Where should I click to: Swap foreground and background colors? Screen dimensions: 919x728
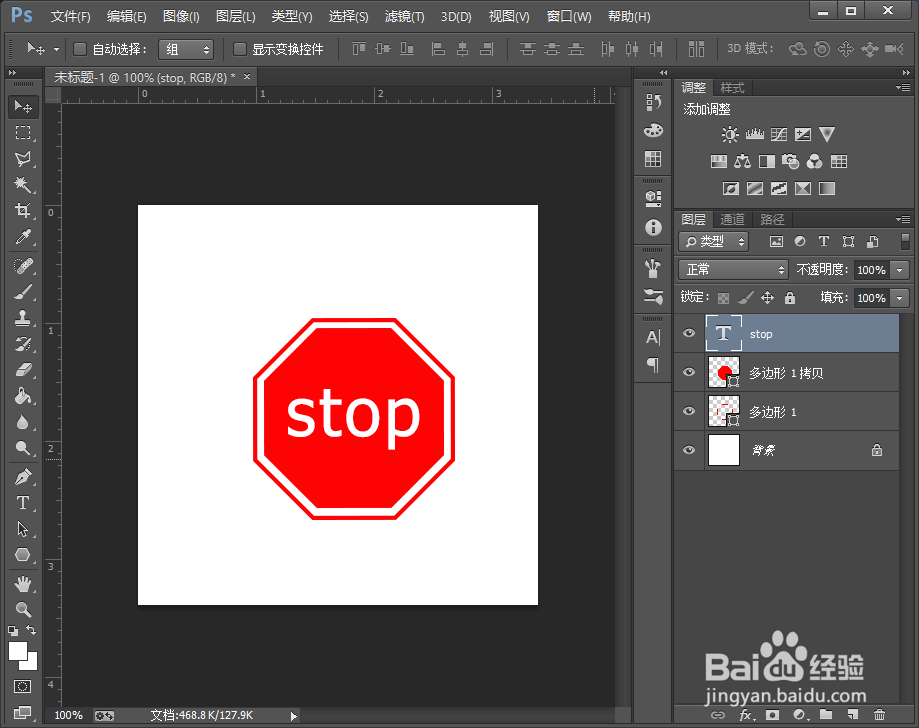[x=31, y=630]
